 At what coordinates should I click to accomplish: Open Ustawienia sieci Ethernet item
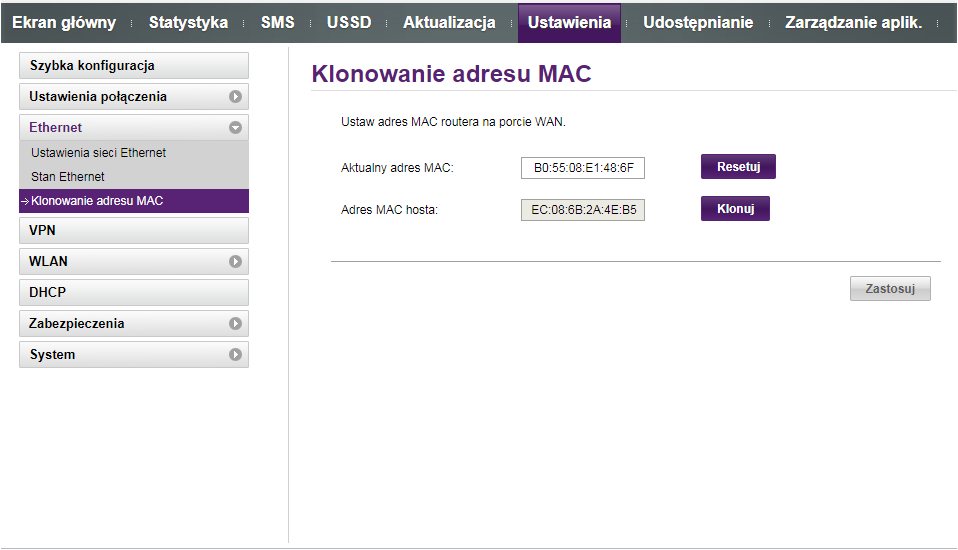[98, 153]
